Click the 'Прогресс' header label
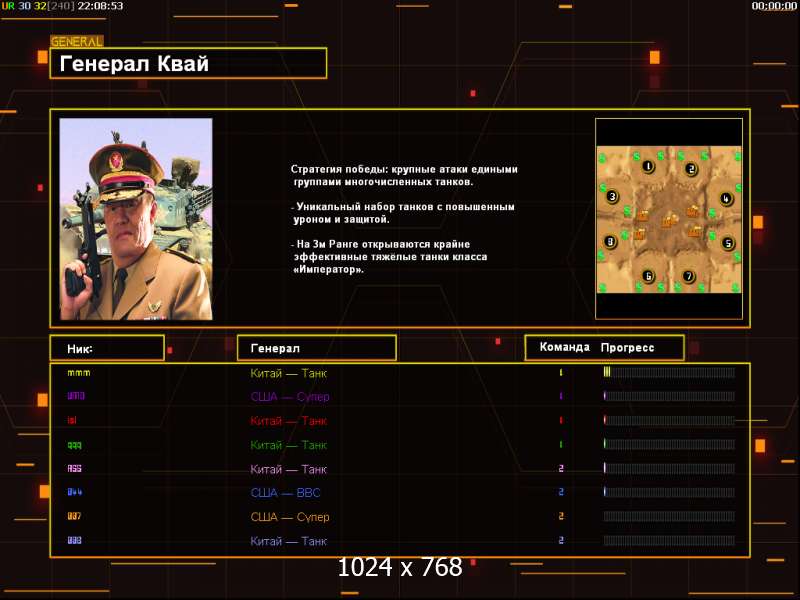 coord(627,347)
